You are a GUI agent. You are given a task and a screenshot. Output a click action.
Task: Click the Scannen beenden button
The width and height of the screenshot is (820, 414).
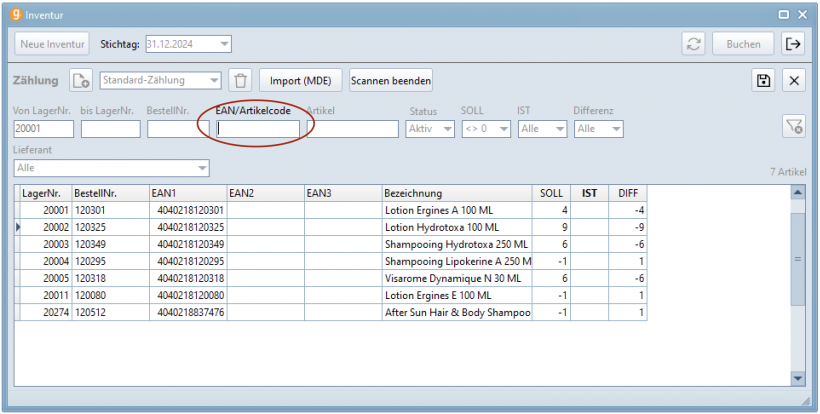tap(391, 81)
